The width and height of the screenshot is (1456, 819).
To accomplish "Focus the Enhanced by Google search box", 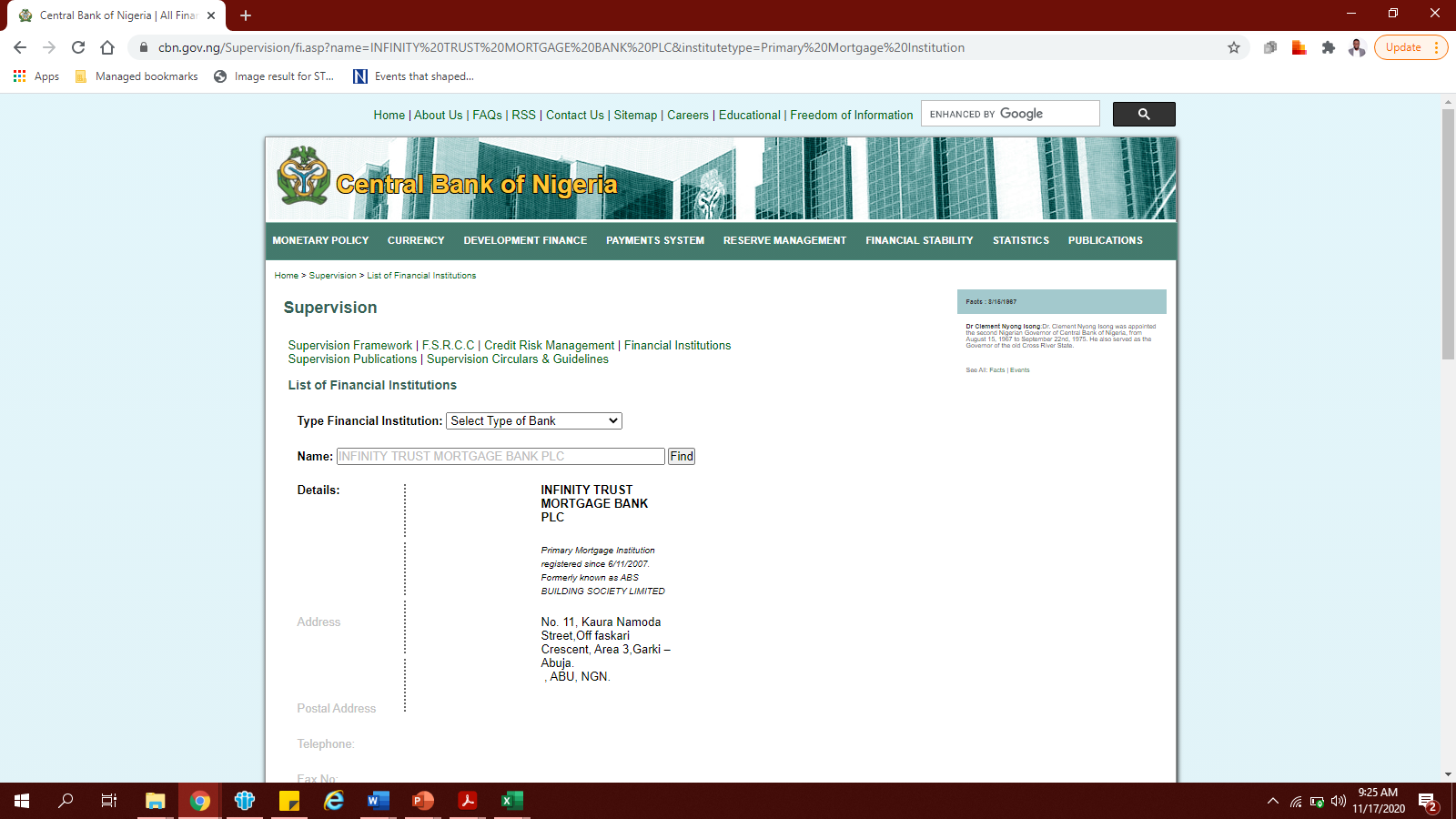I will coord(1010,114).
